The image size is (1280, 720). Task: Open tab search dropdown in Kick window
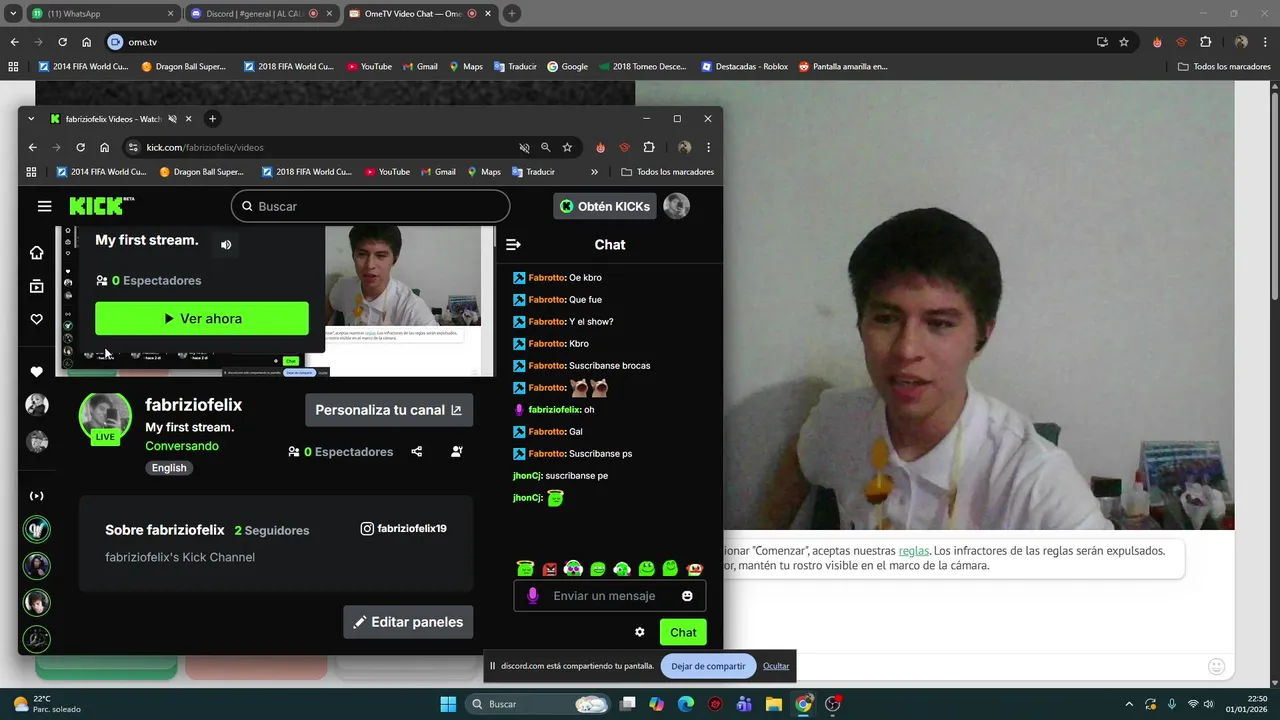pos(31,118)
